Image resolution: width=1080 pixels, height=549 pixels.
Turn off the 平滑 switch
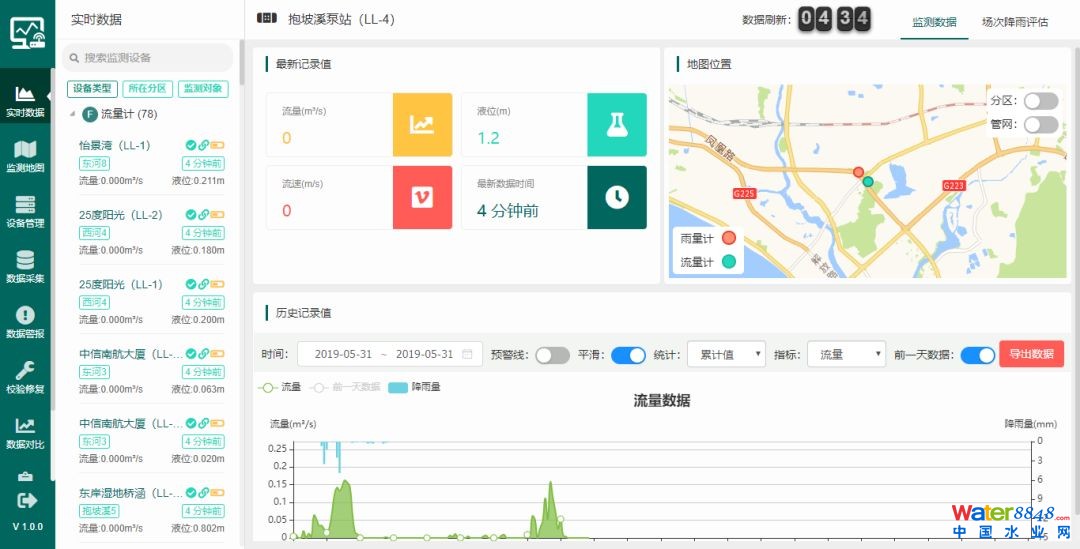(628, 355)
